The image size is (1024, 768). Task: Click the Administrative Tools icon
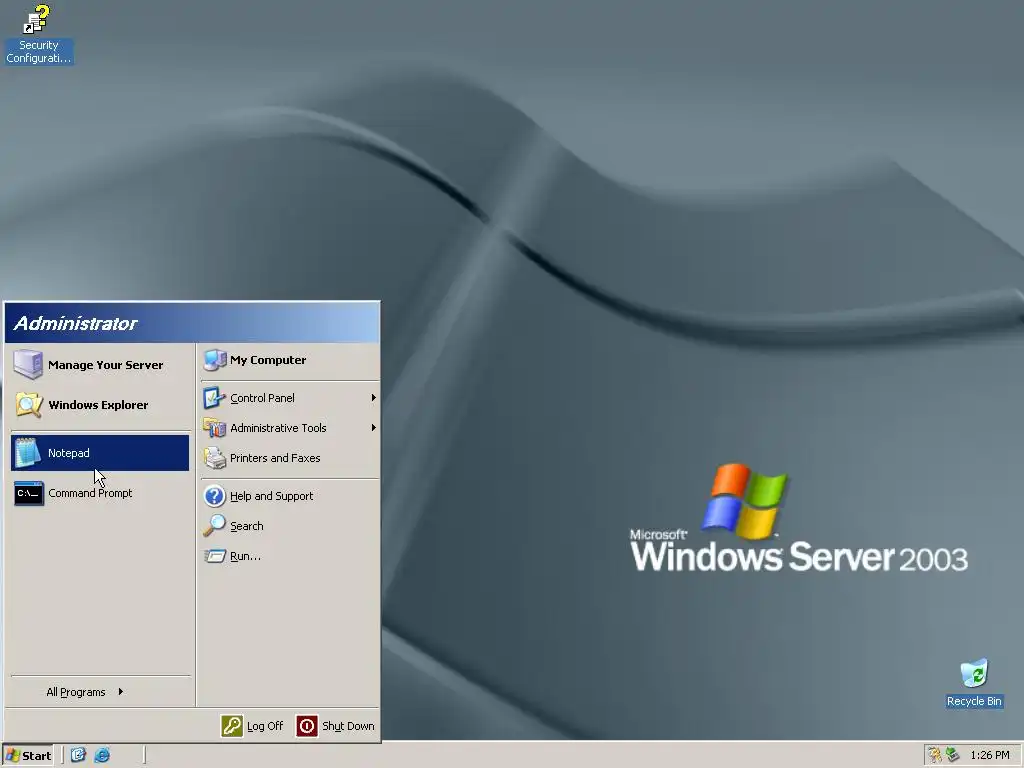pyautogui.click(x=214, y=428)
